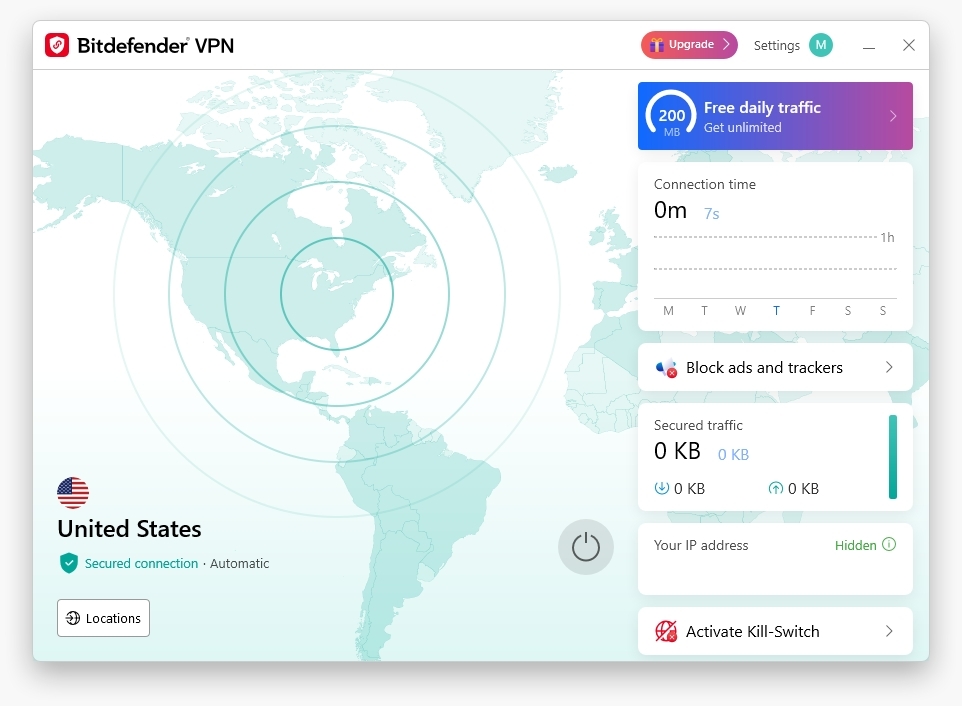The width and height of the screenshot is (962, 706).
Task: Click the 0m connection time value
Action: 671,210
